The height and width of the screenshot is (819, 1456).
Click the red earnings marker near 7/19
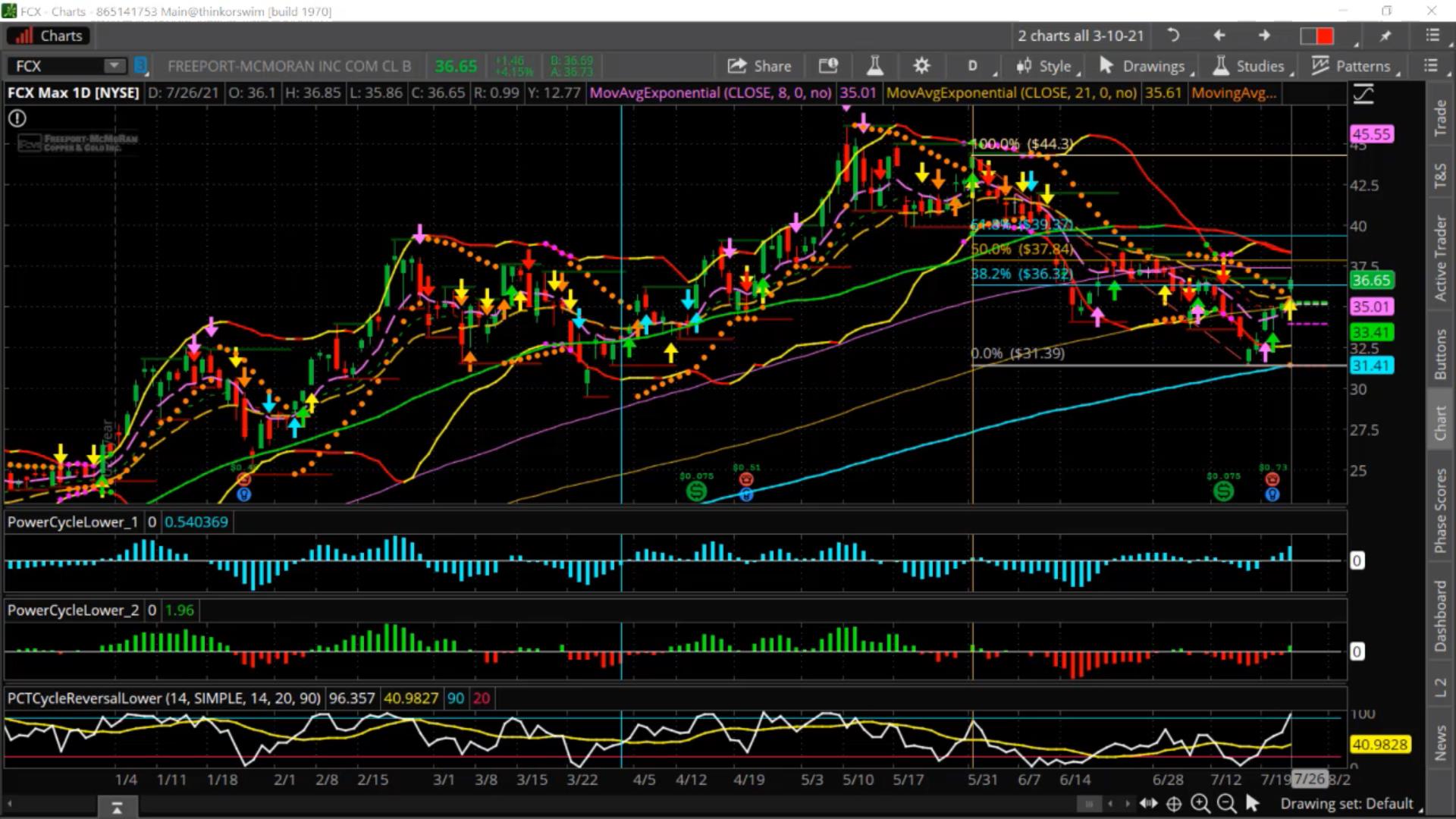click(1272, 479)
